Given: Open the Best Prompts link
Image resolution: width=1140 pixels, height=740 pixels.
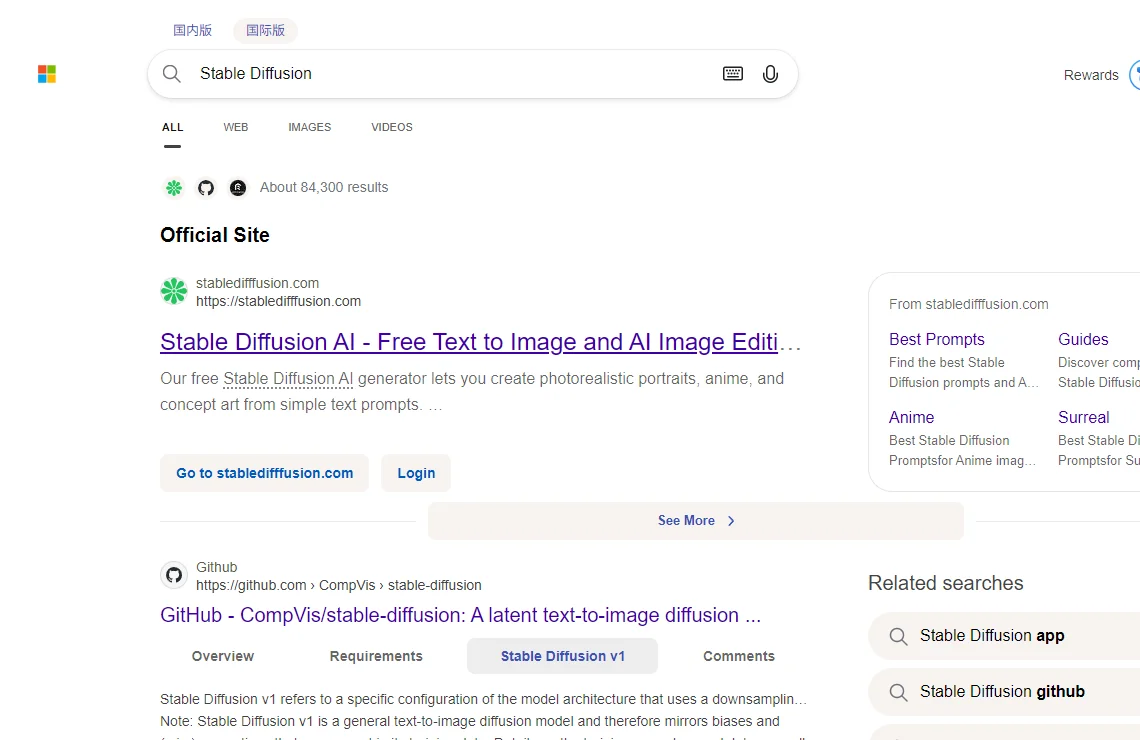Looking at the screenshot, I should point(936,339).
